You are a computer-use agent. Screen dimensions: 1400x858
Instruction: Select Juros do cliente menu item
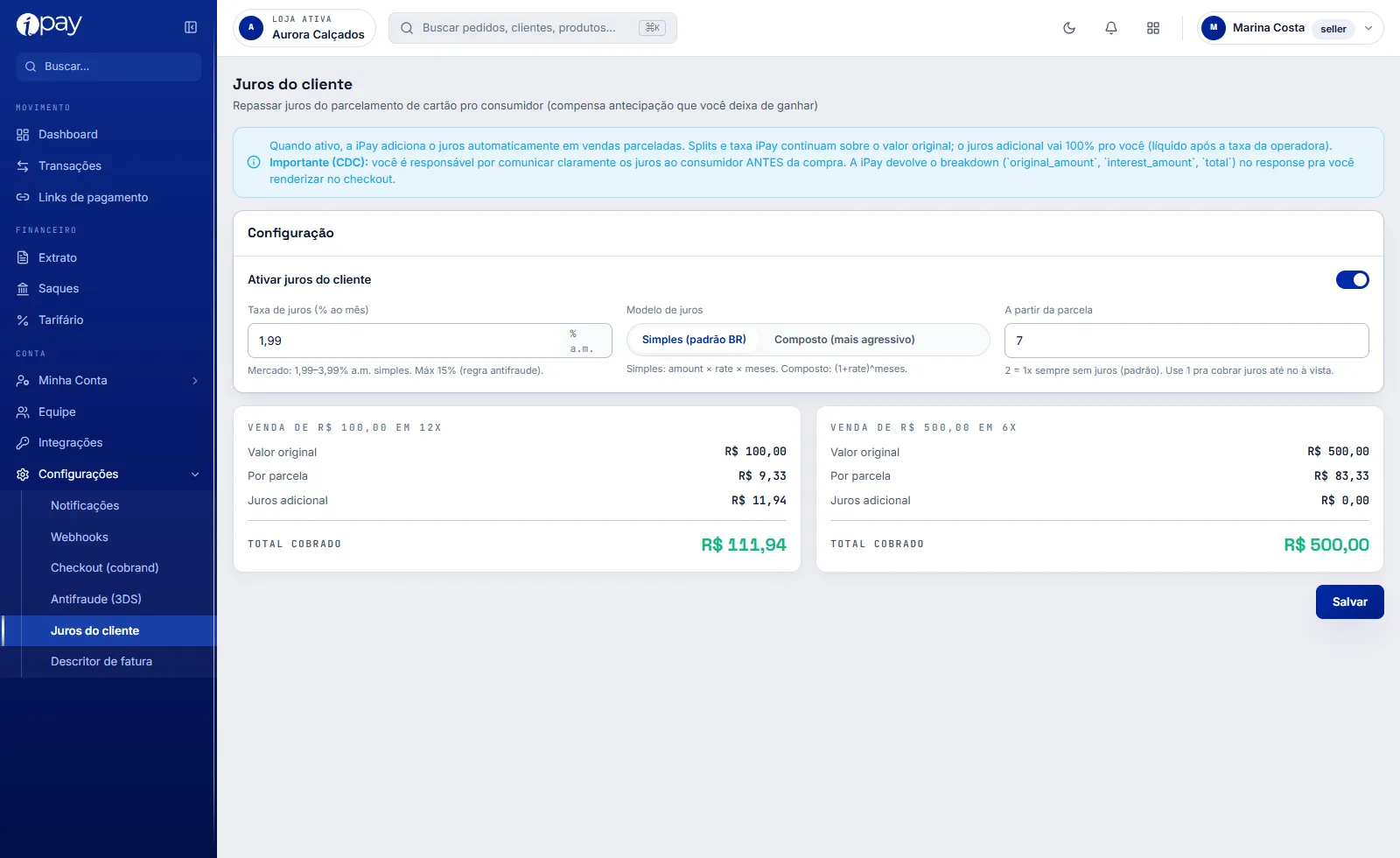(108, 631)
